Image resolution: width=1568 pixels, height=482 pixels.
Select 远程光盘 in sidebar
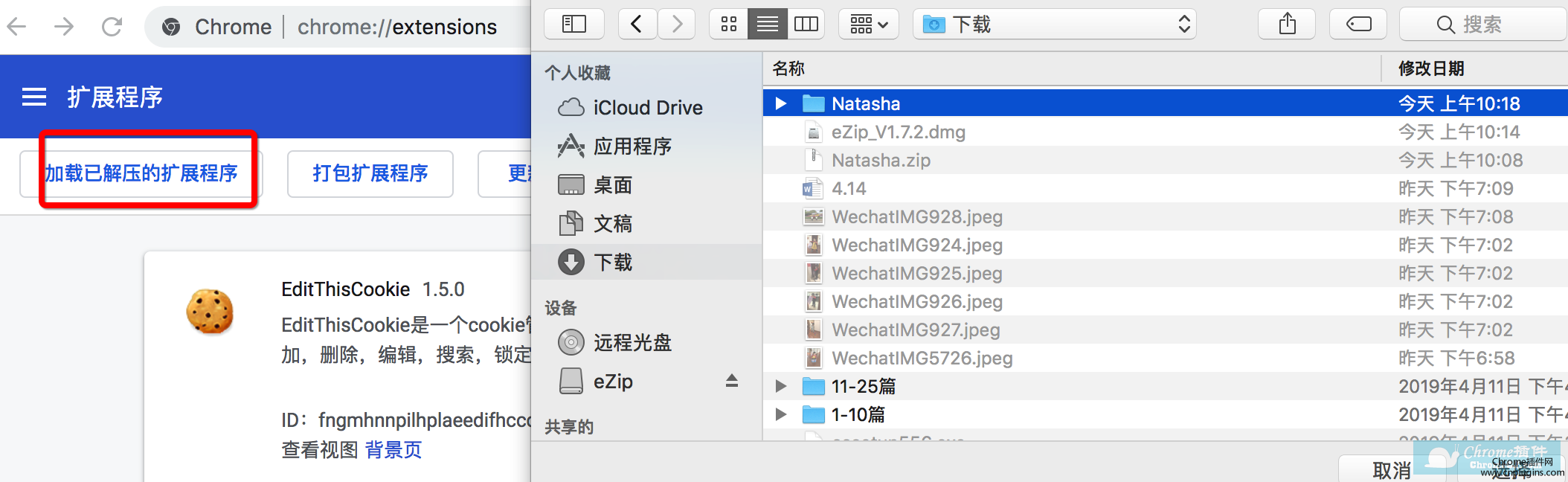click(647, 343)
